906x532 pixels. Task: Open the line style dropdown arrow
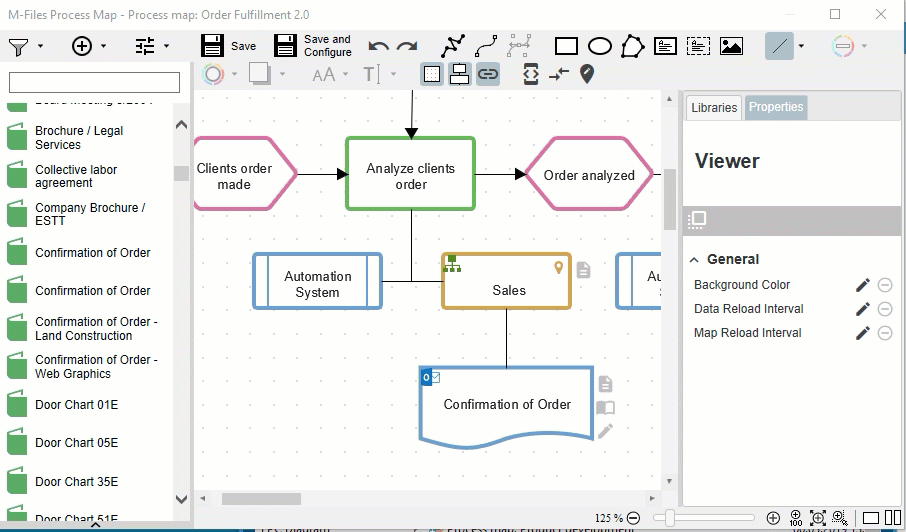click(x=801, y=46)
